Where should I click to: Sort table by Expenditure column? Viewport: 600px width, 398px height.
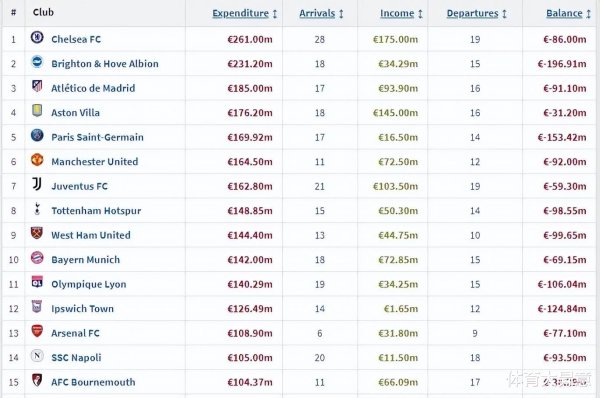241,13
